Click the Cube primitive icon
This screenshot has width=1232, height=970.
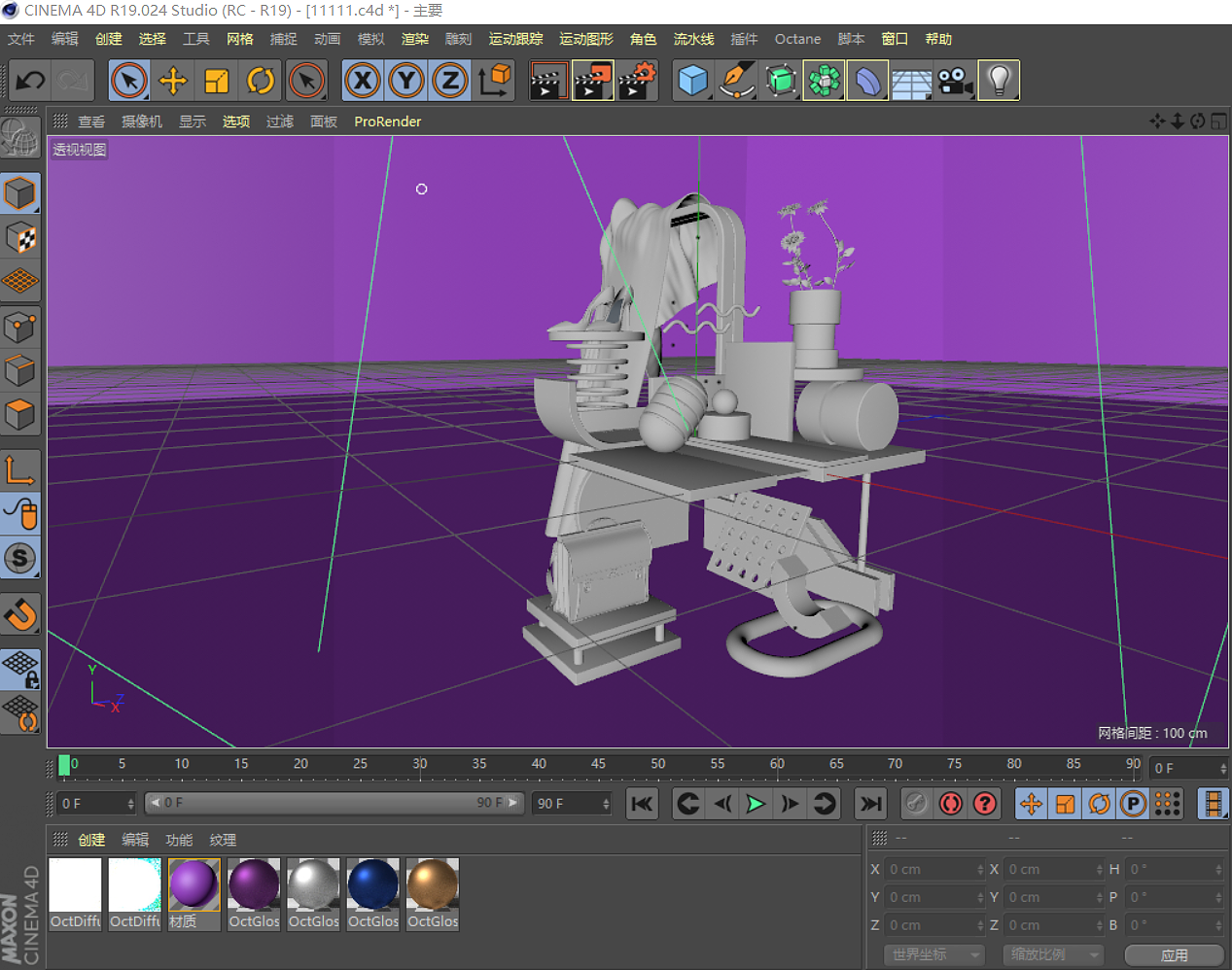[x=692, y=81]
